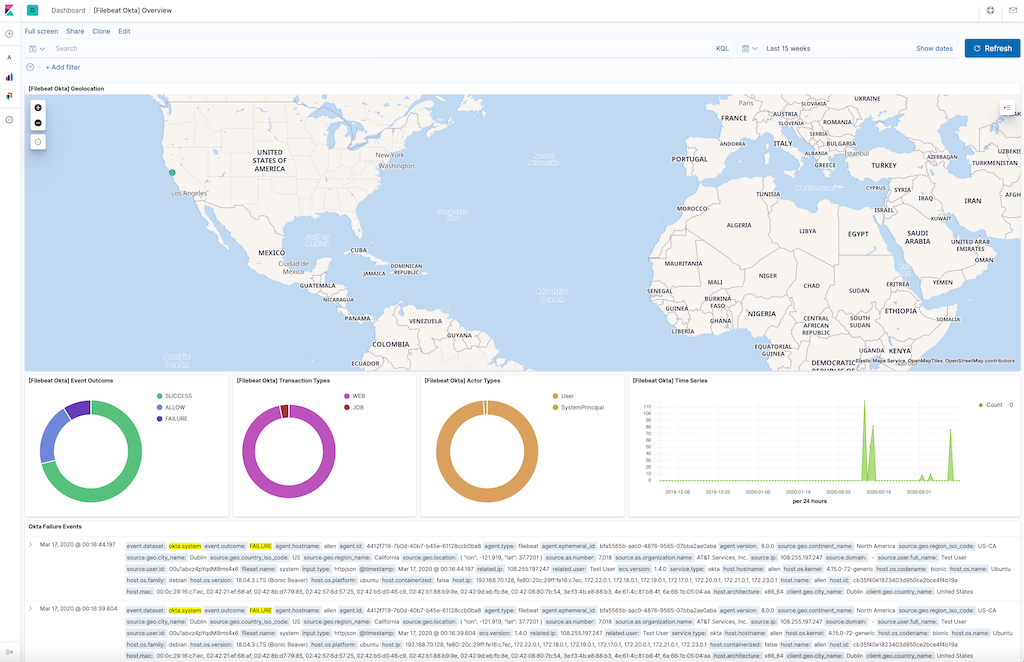Open Recently viewed in the sidebar
This screenshot has width=1024, height=662.
[9, 33]
